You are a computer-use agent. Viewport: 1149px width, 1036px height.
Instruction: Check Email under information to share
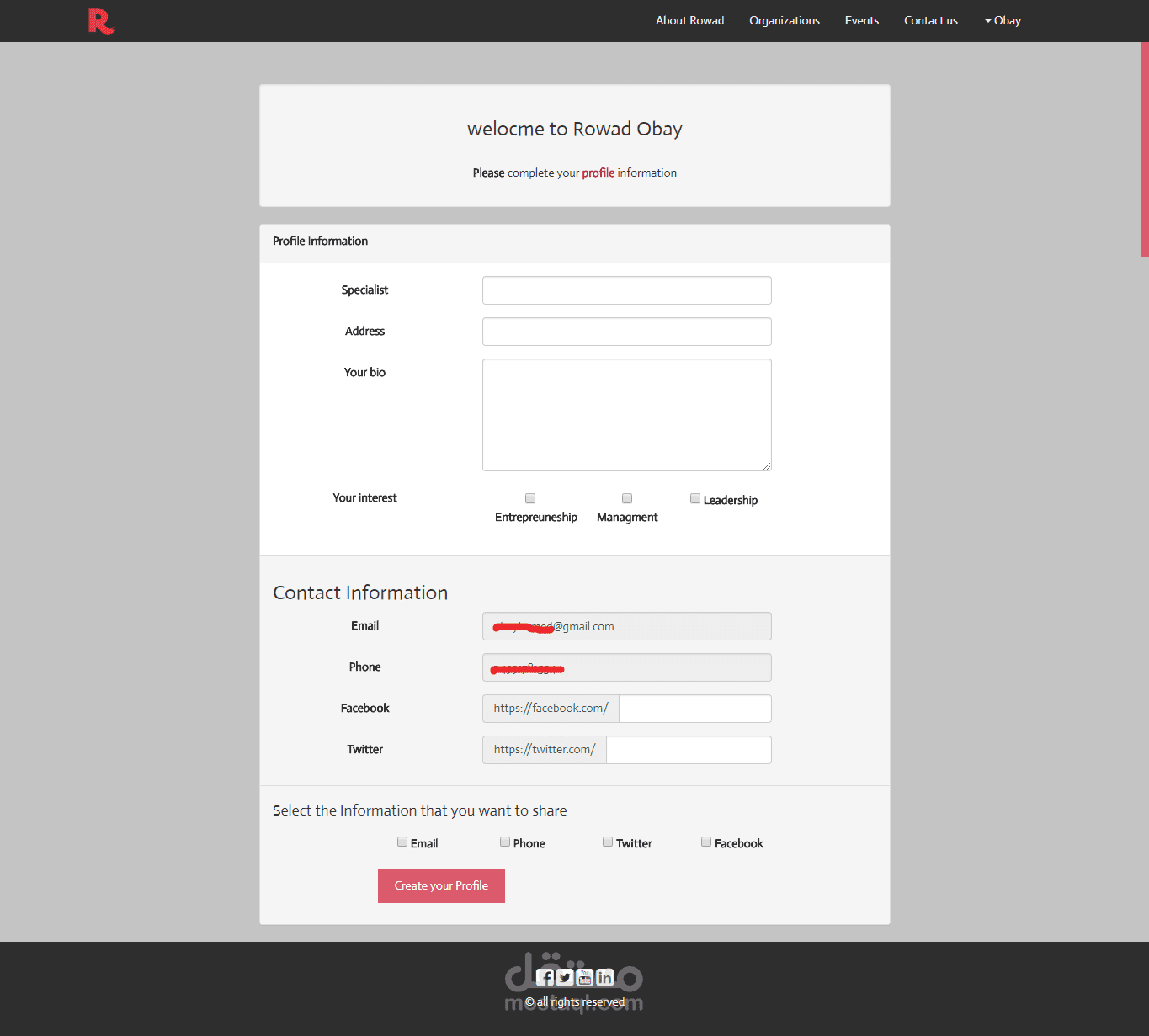click(402, 842)
